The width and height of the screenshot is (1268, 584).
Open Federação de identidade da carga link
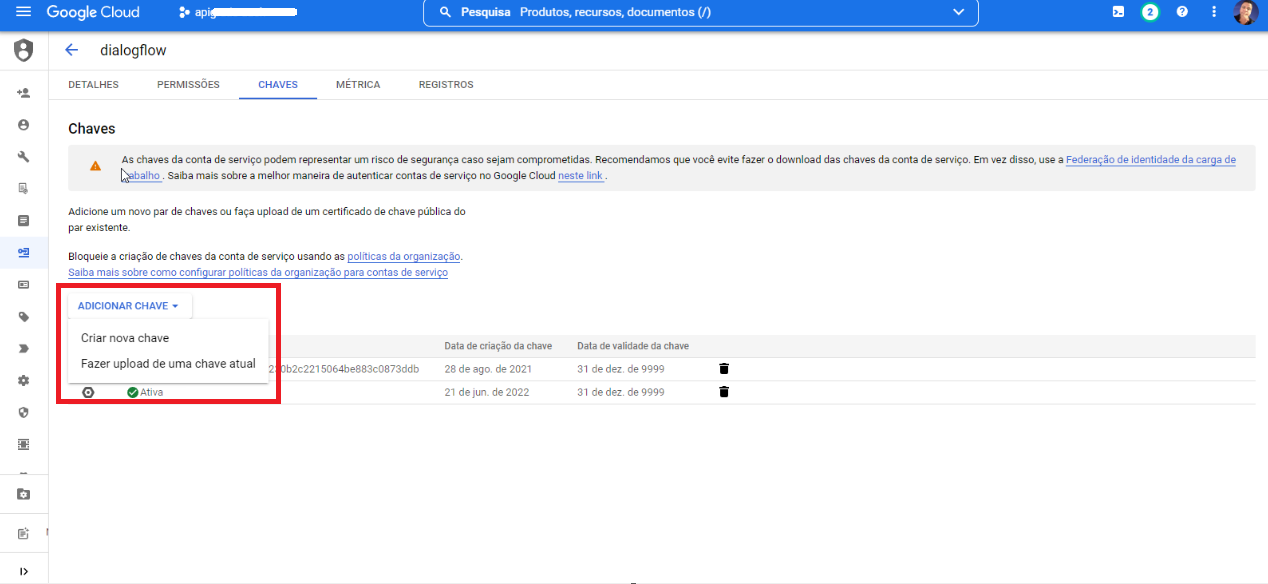coord(1151,160)
